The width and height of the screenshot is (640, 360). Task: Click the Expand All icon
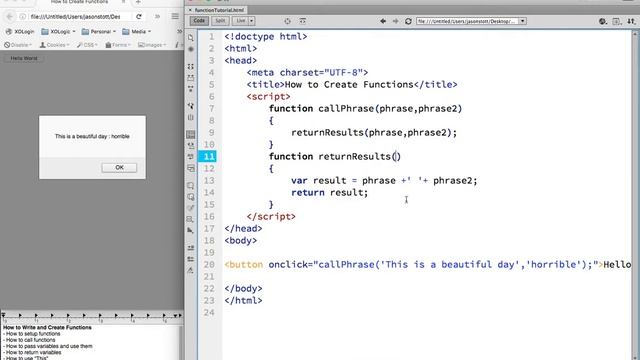(x=191, y=89)
